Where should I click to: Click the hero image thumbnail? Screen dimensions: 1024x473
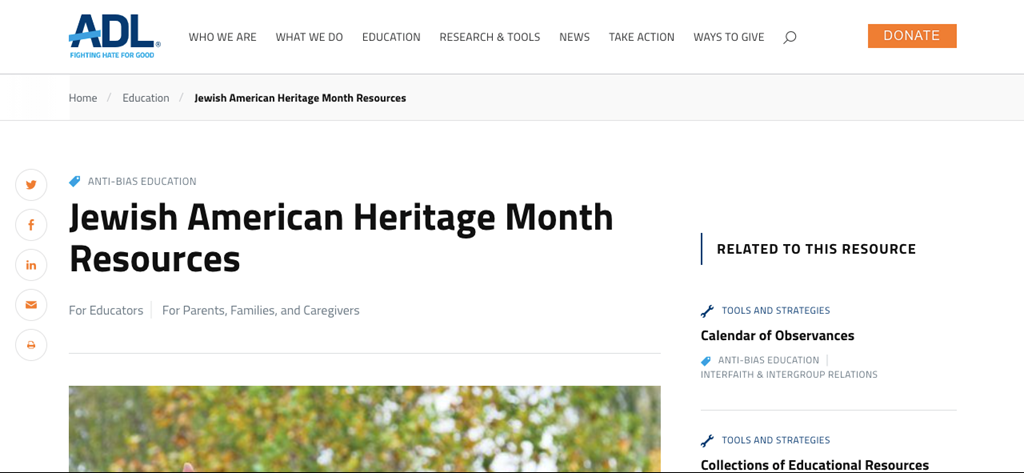pyautogui.click(x=364, y=428)
